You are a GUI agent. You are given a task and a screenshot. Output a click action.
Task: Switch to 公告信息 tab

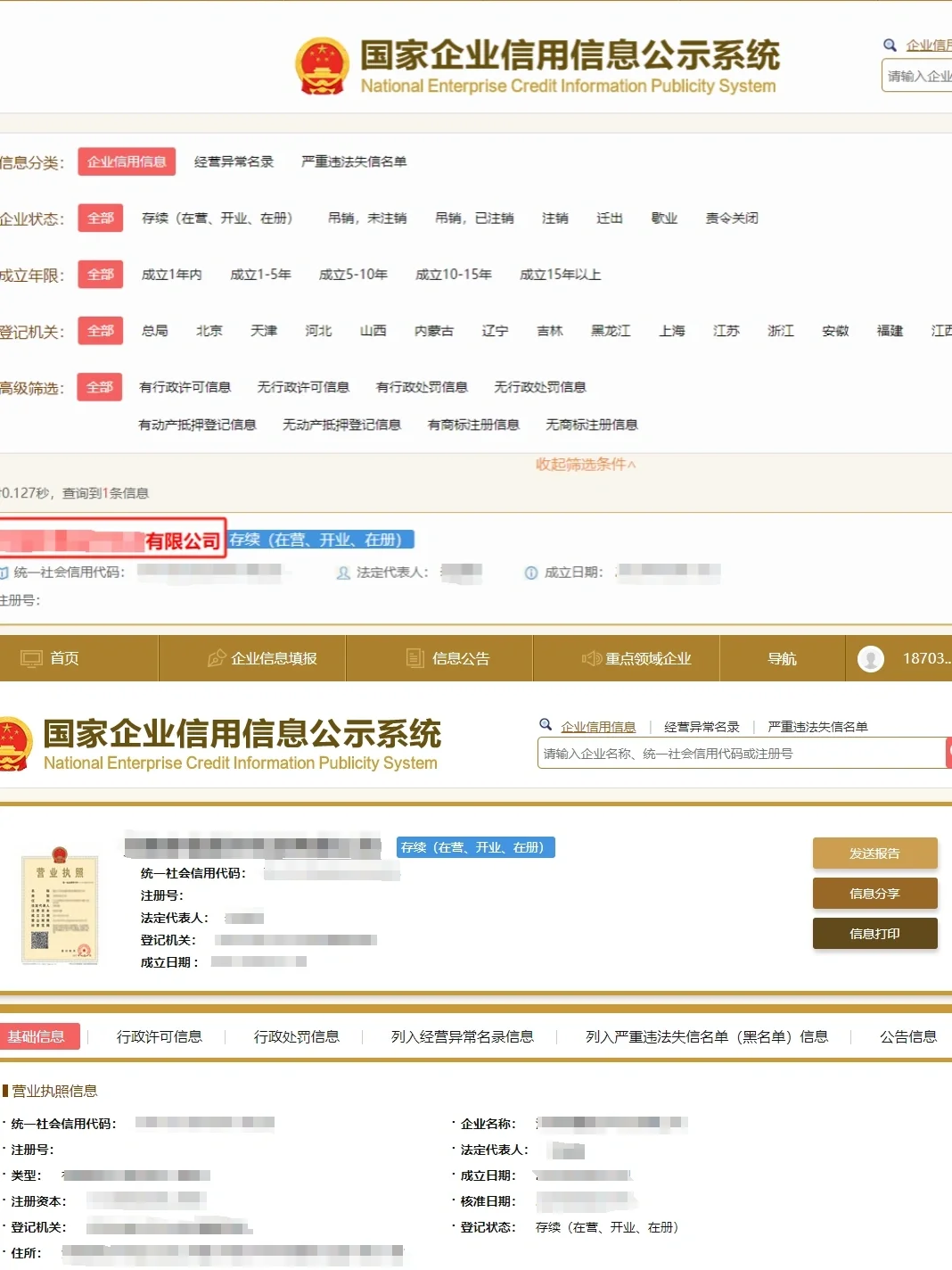(908, 1036)
